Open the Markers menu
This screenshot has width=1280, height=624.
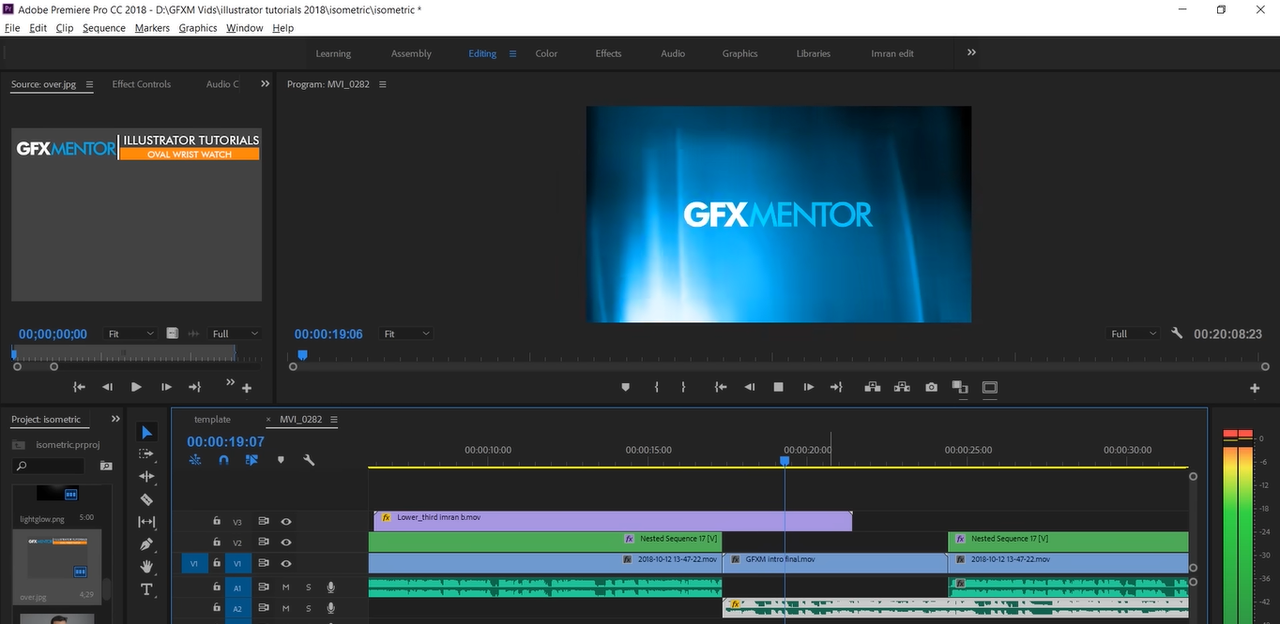point(152,28)
